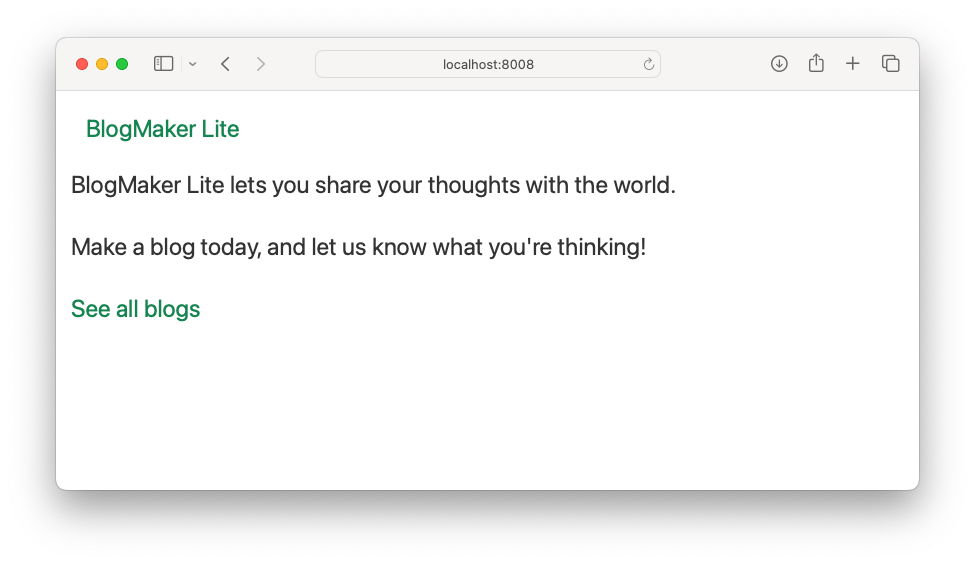The image size is (975, 564).
Task: Show downloads with the download icon
Action: coord(779,63)
